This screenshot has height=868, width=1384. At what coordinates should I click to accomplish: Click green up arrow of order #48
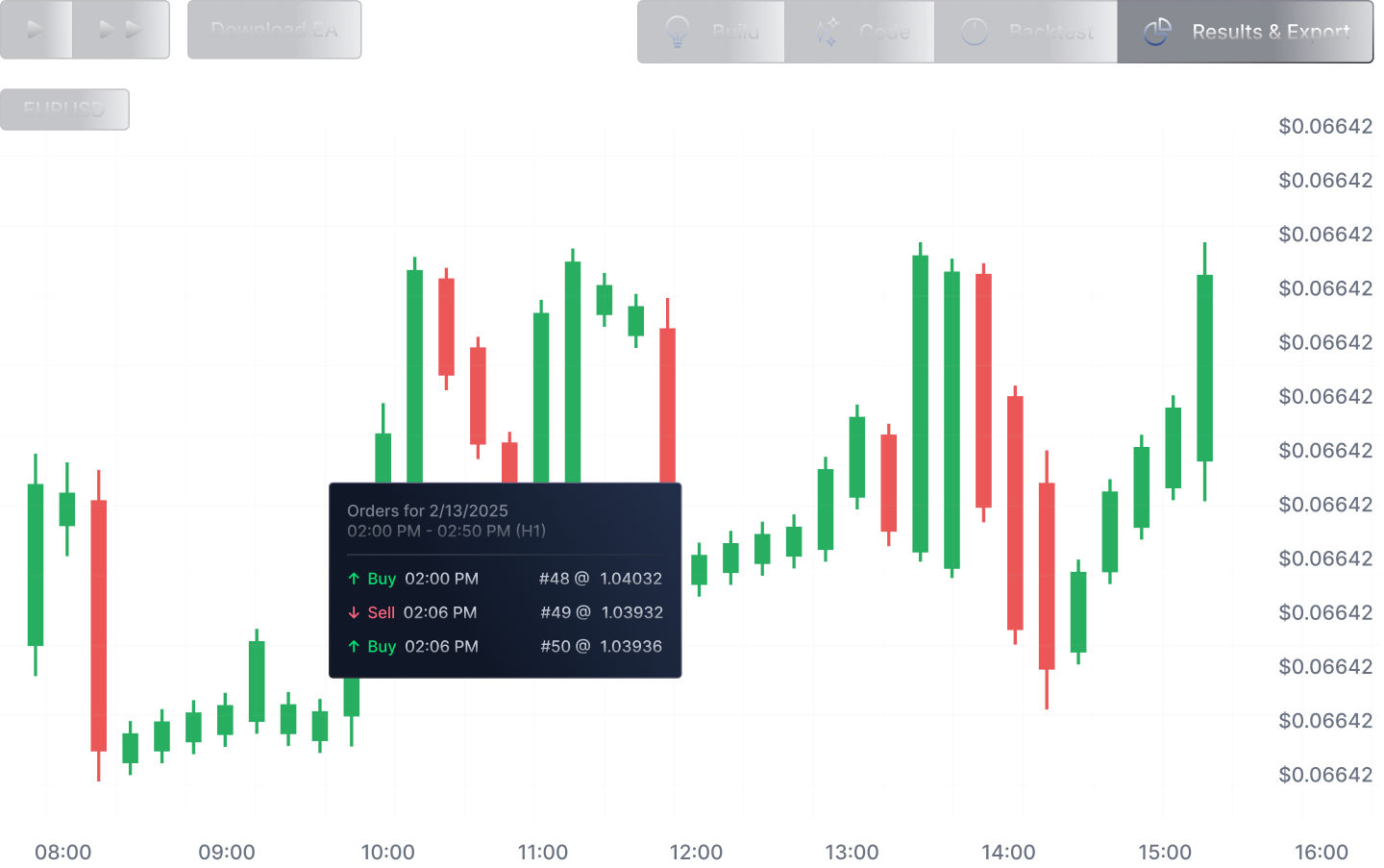pyautogui.click(x=354, y=579)
